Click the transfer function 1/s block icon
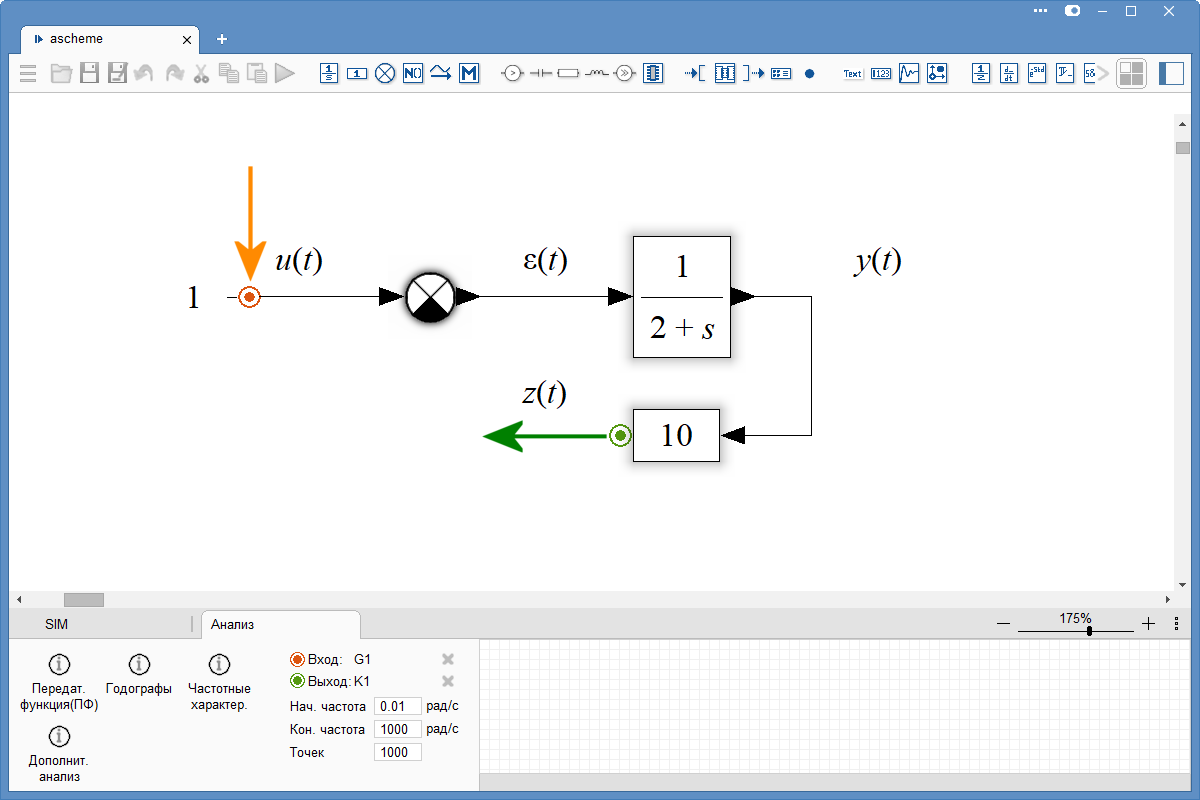 point(329,73)
